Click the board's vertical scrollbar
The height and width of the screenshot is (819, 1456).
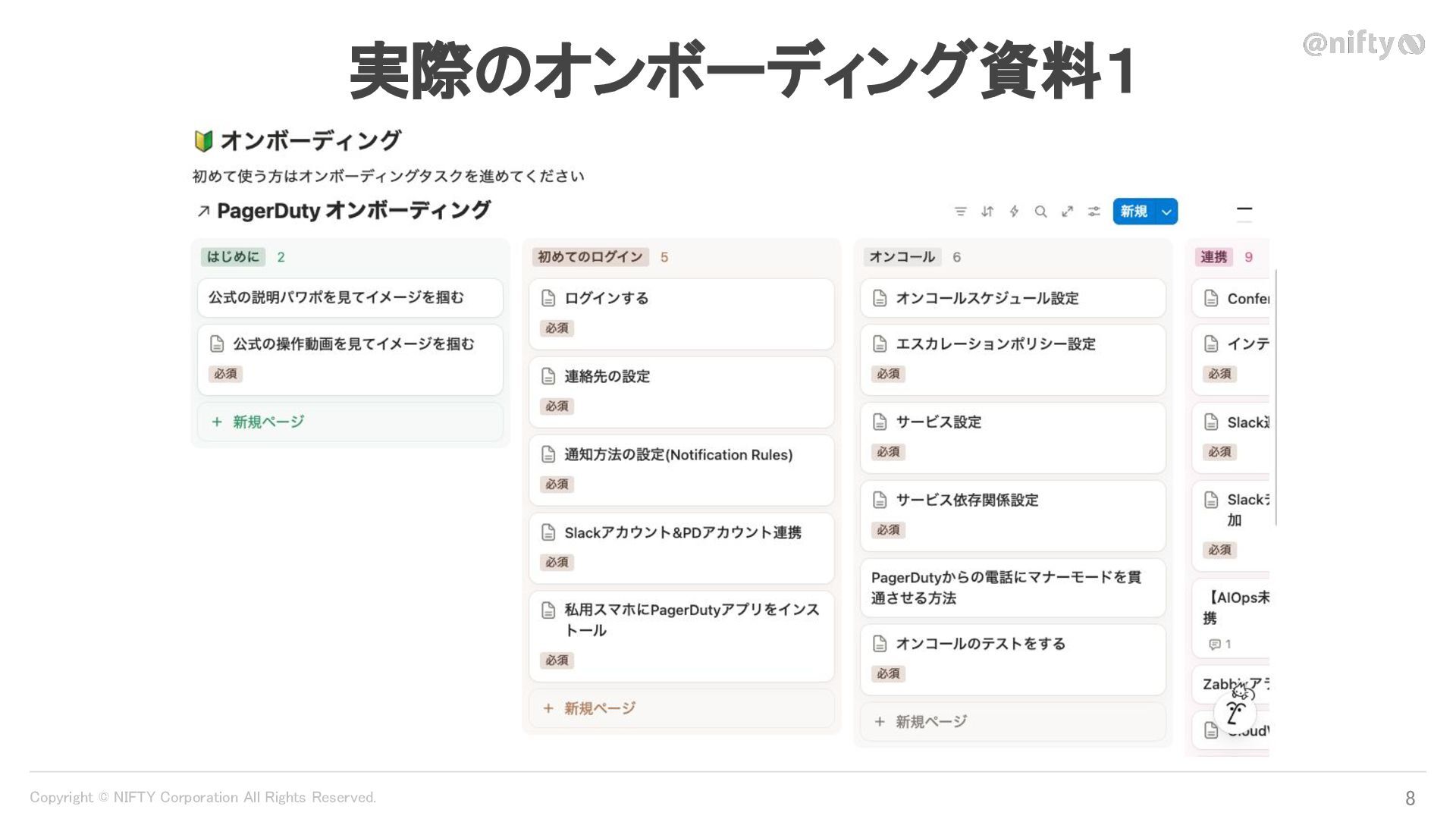1276,394
